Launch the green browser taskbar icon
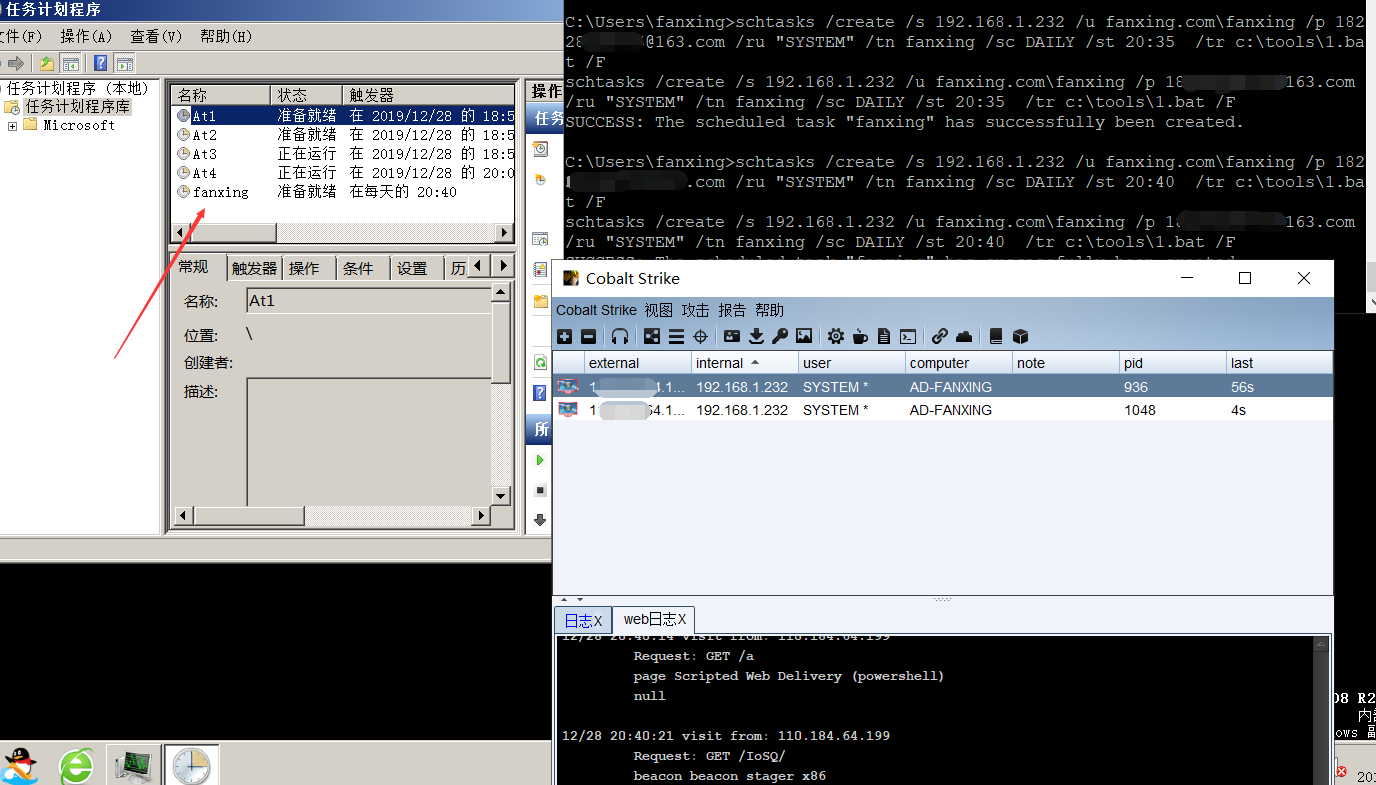Viewport: 1376px width, 785px height. (x=76, y=766)
